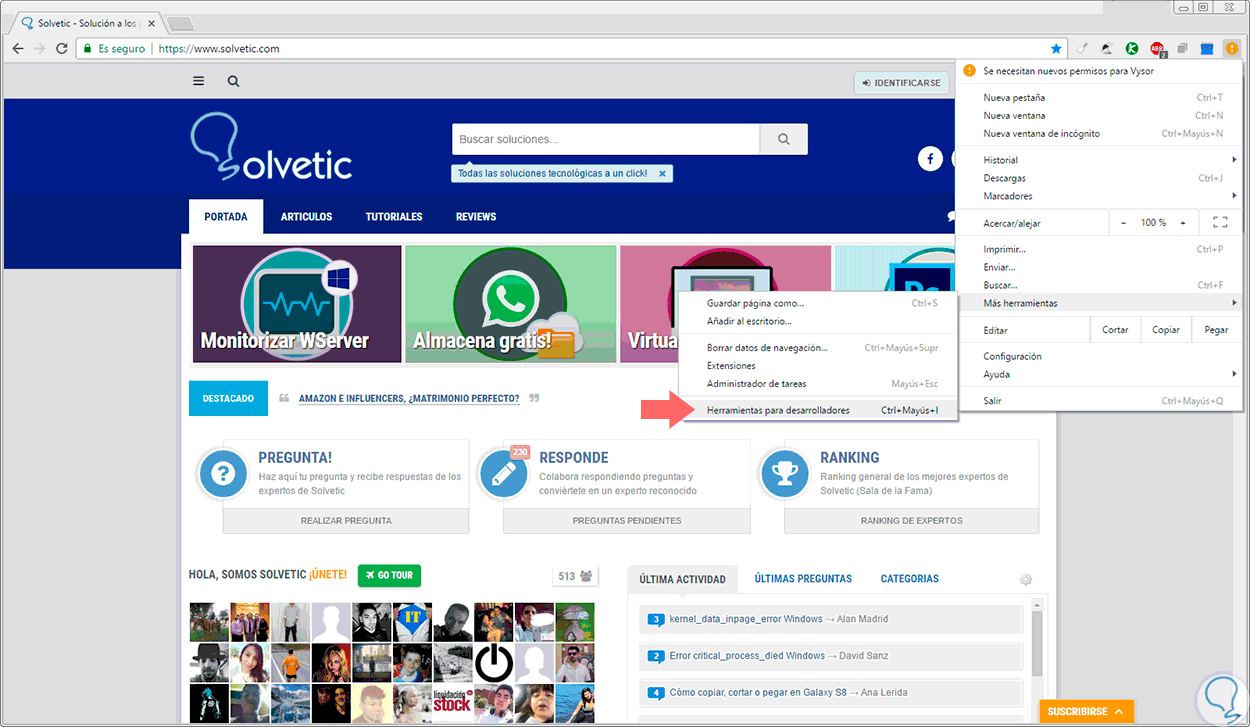Click the Cortar edit button

[x=1115, y=330]
